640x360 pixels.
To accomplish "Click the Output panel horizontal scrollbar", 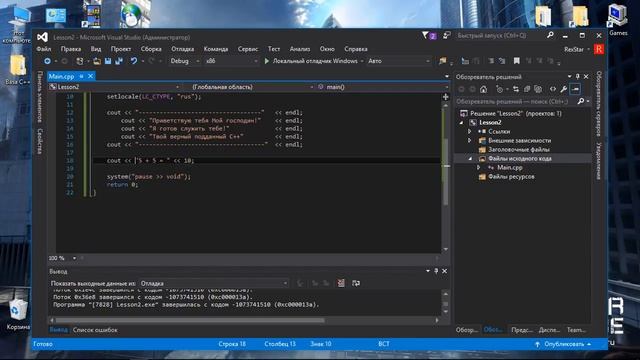I will coord(244,320).
